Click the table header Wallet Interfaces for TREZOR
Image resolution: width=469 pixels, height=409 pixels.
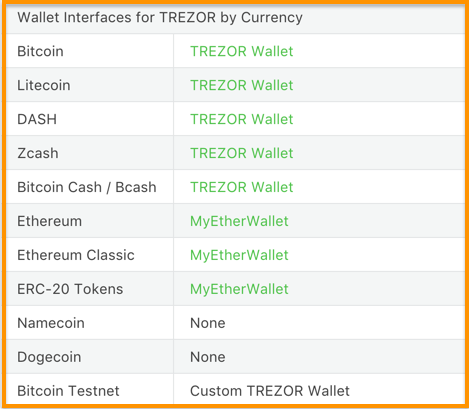tap(160, 18)
